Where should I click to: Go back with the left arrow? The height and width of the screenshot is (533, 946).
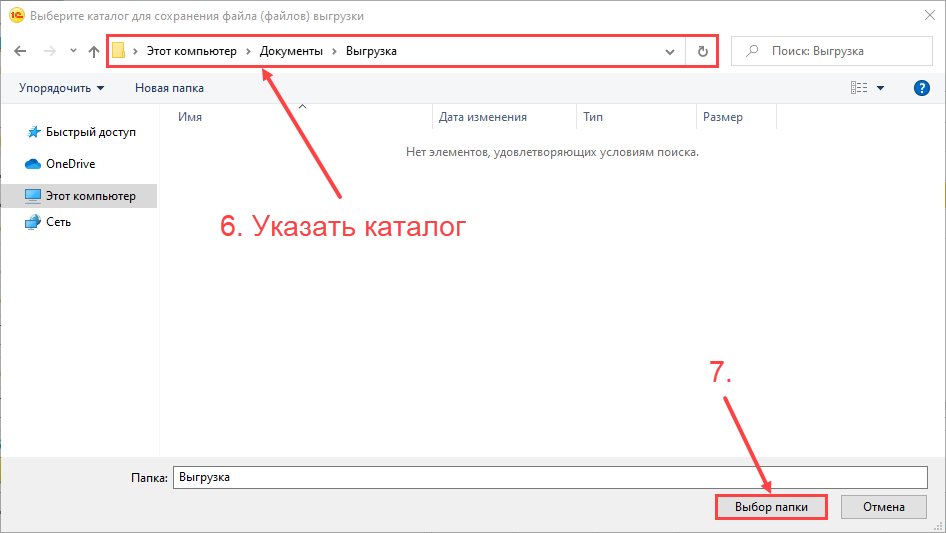pyautogui.click(x=20, y=51)
